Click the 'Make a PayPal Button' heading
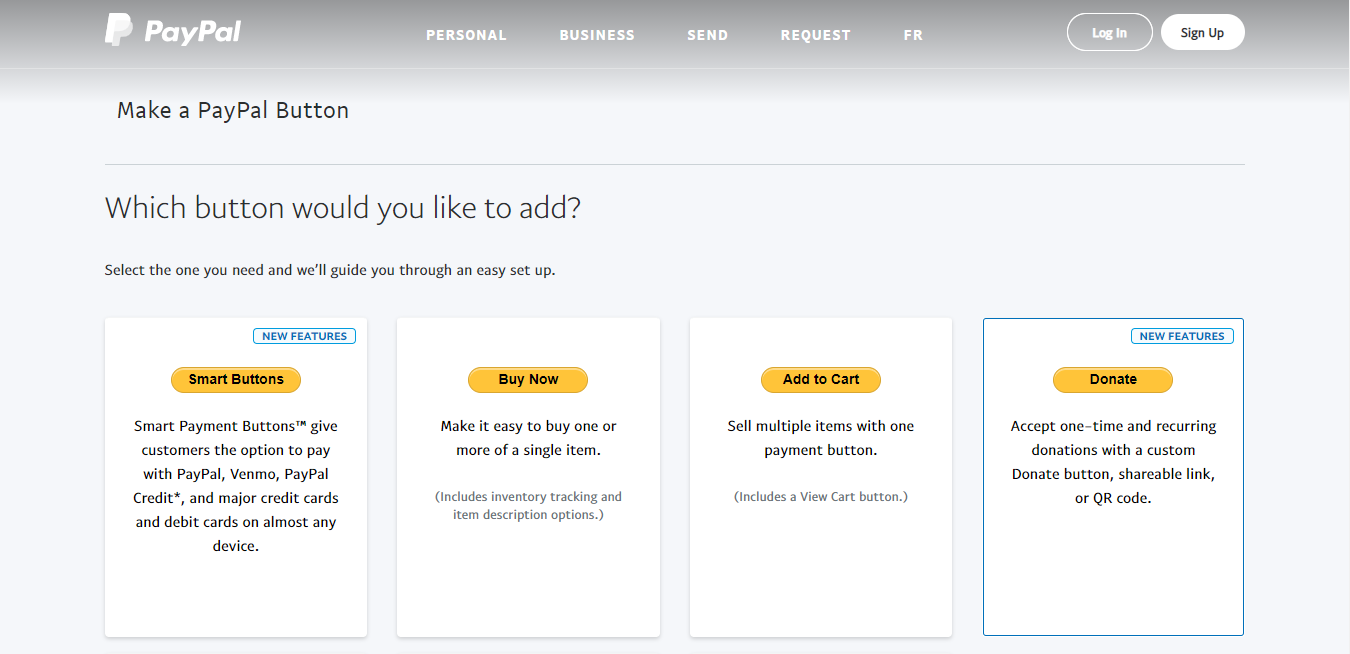1350x654 pixels. pyautogui.click(x=233, y=110)
